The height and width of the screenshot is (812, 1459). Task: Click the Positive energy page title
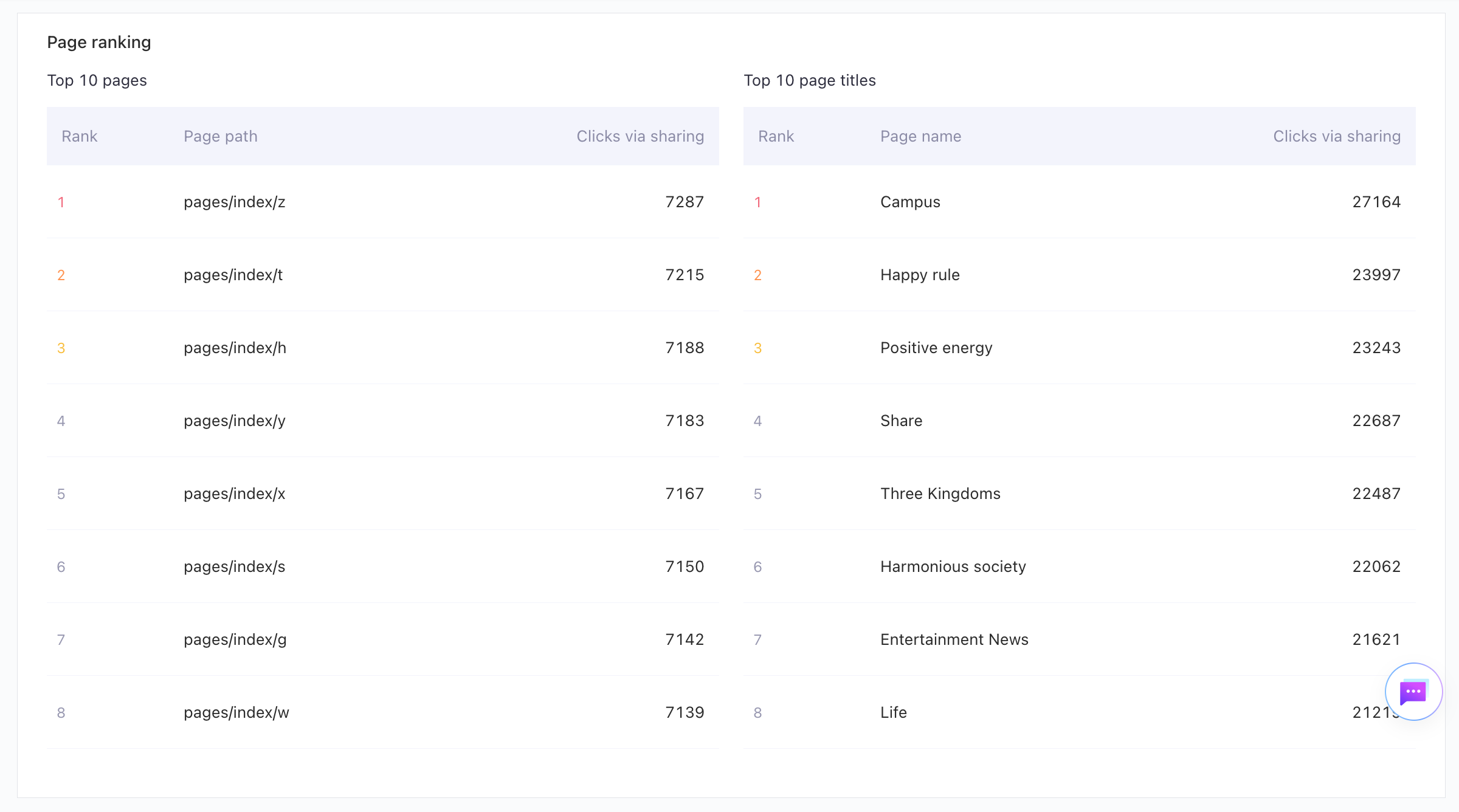pos(936,348)
